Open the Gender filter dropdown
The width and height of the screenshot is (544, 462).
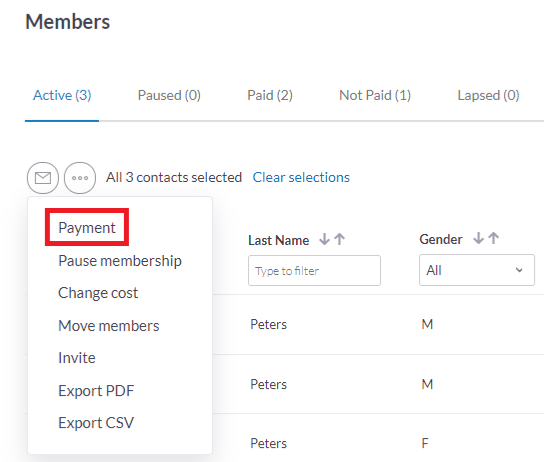(x=477, y=270)
